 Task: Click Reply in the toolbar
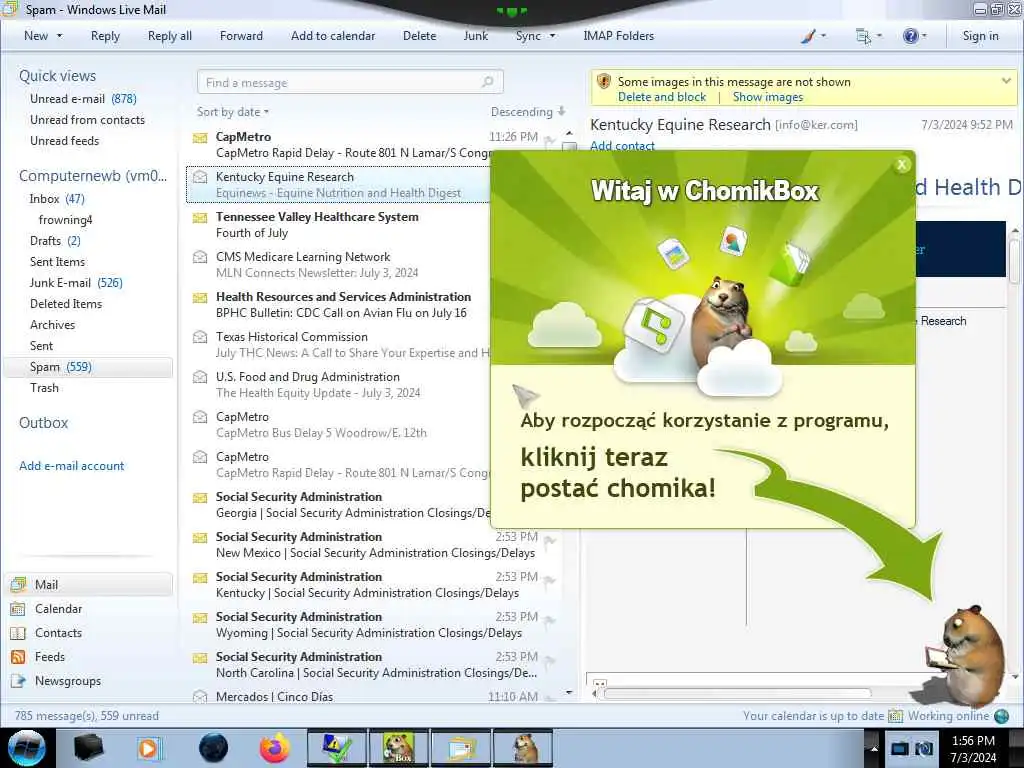tap(105, 36)
